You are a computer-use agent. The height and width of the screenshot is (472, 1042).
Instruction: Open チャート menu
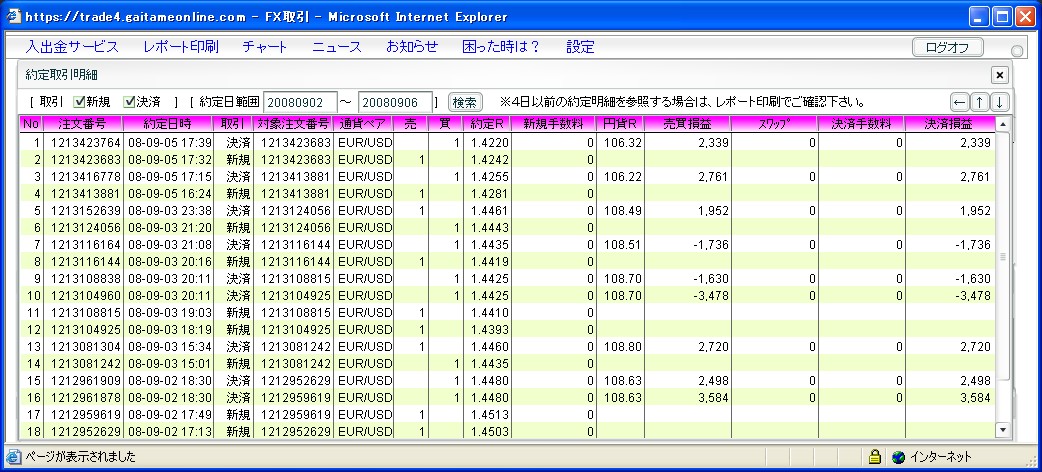tap(264, 47)
